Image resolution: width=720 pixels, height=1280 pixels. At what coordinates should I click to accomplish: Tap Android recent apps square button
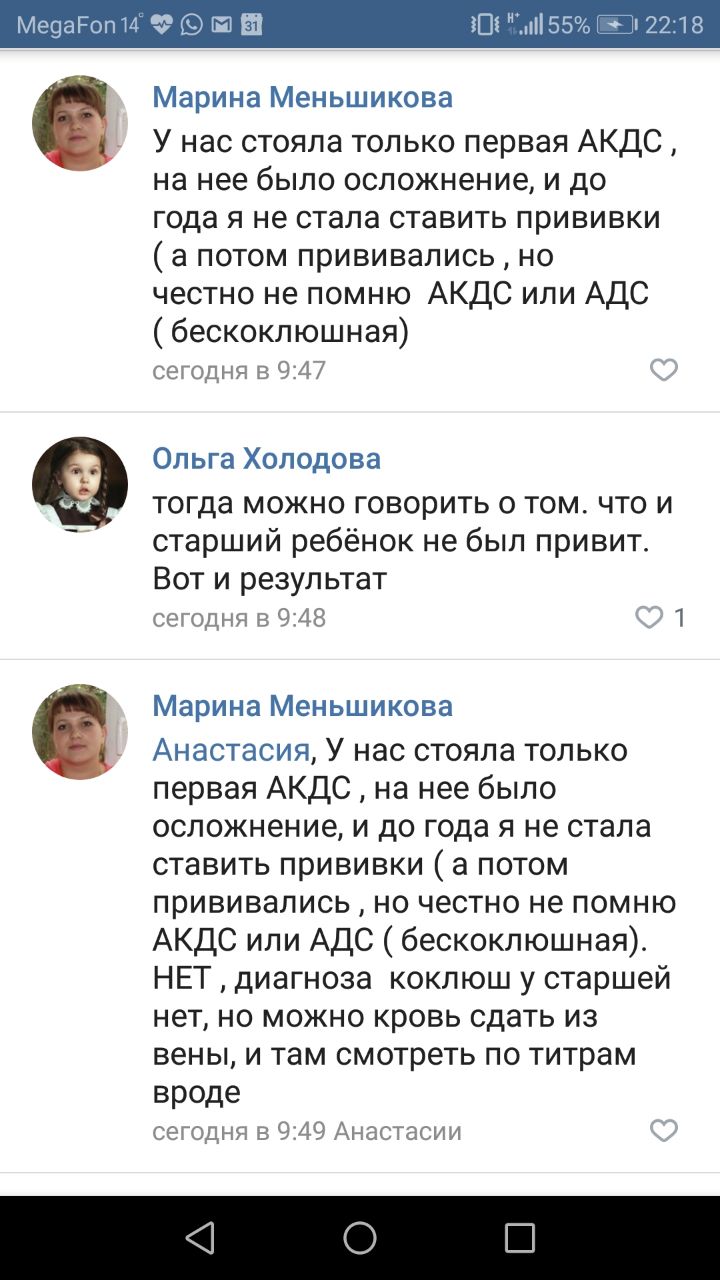tap(520, 1238)
